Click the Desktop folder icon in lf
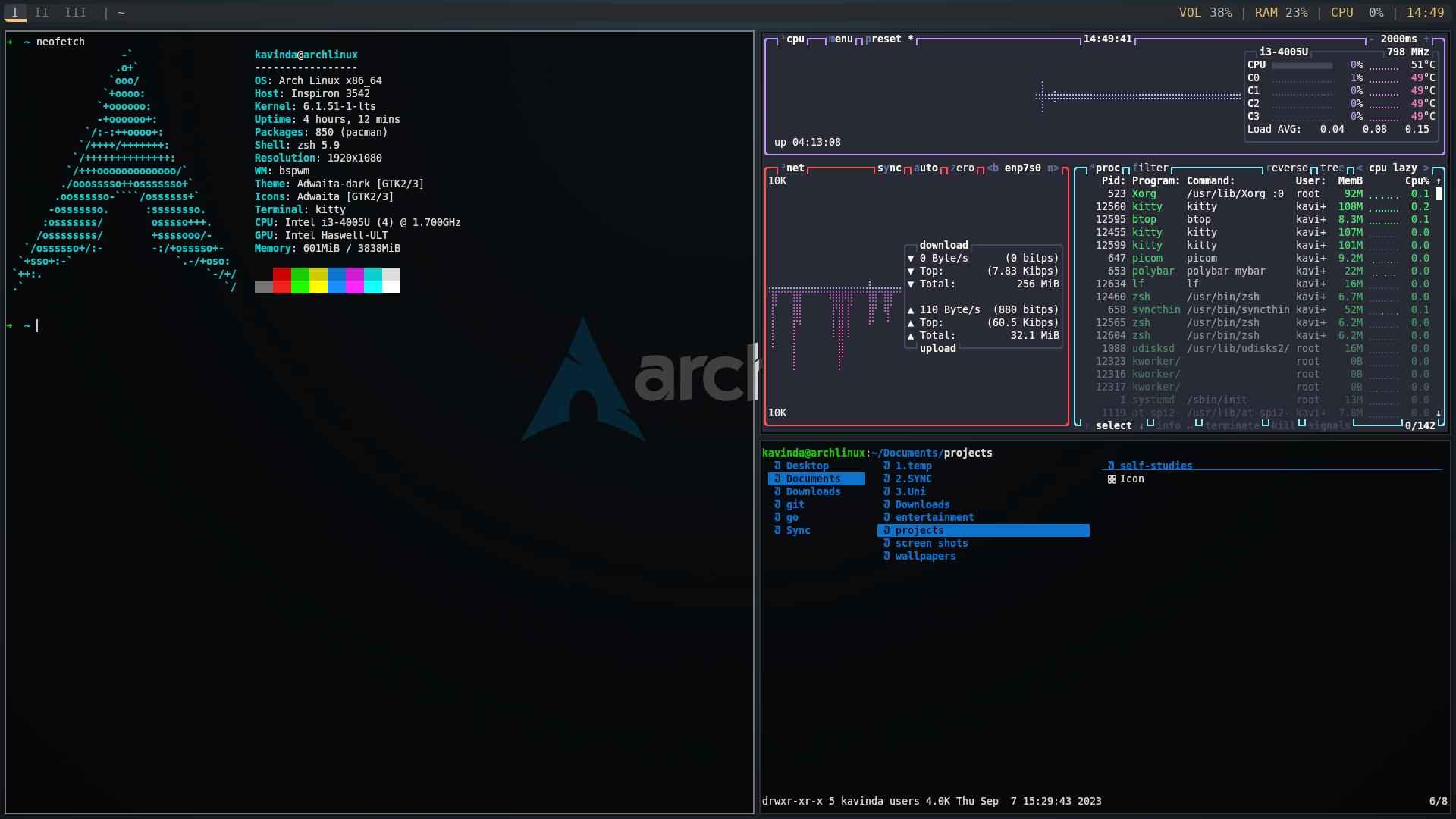This screenshot has height=819, width=1456. [777, 466]
